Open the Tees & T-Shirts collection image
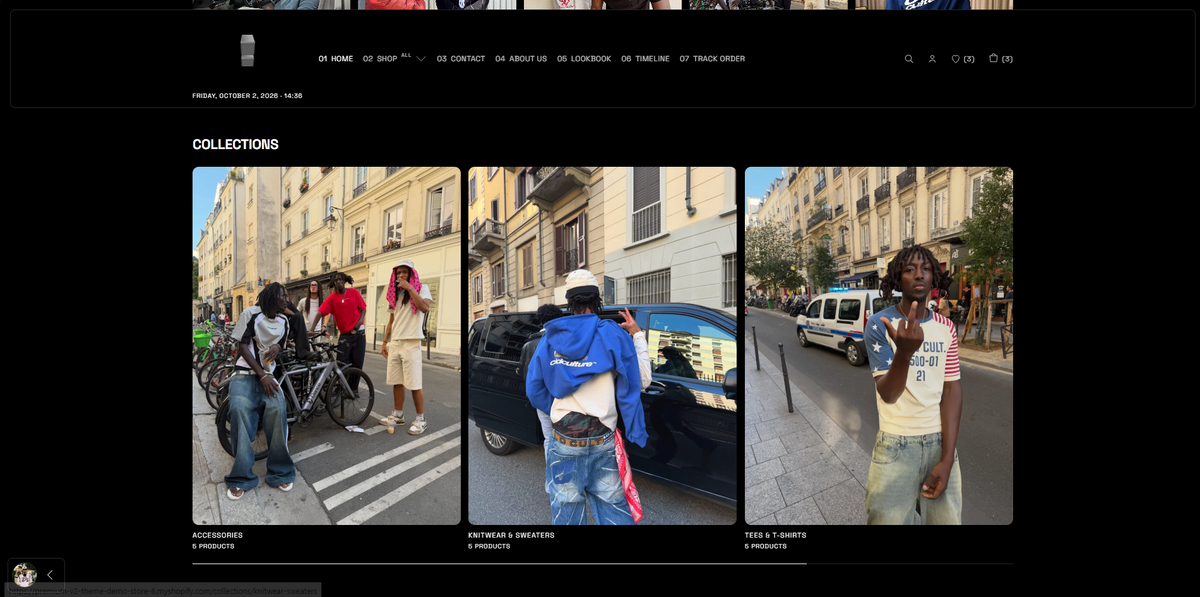 879,346
